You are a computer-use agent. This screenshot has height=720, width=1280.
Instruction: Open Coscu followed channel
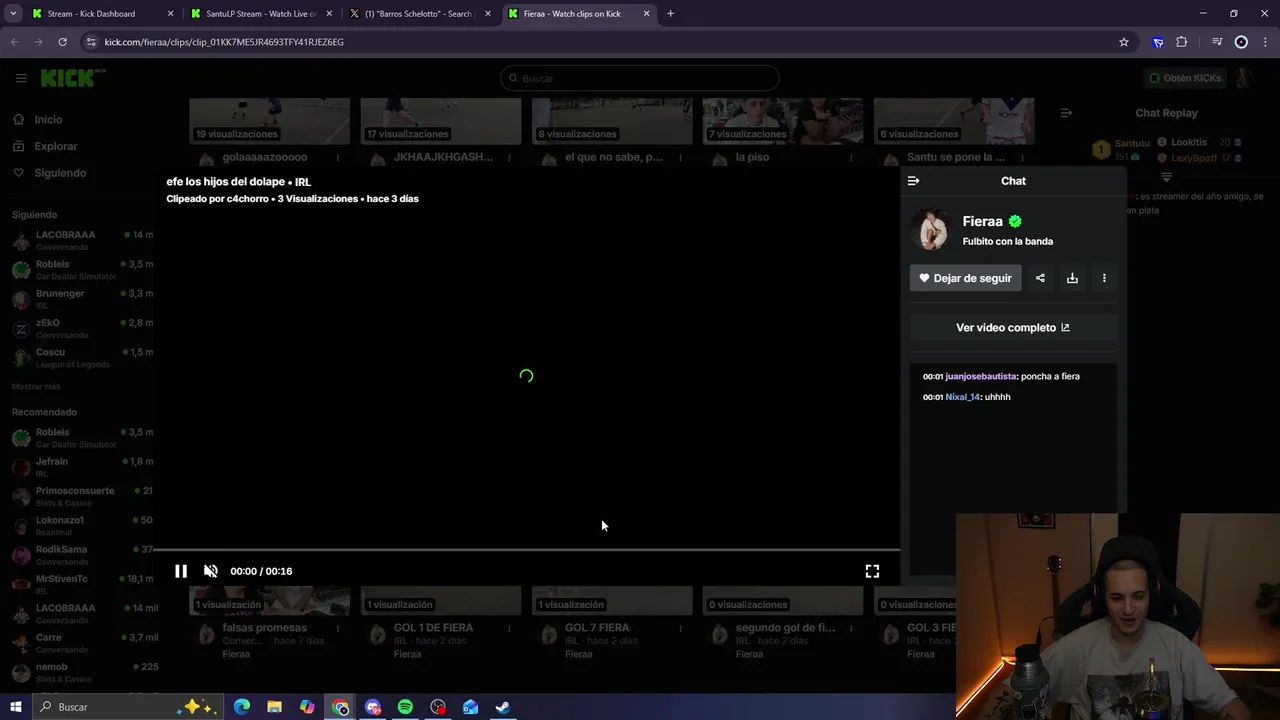[82, 358]
